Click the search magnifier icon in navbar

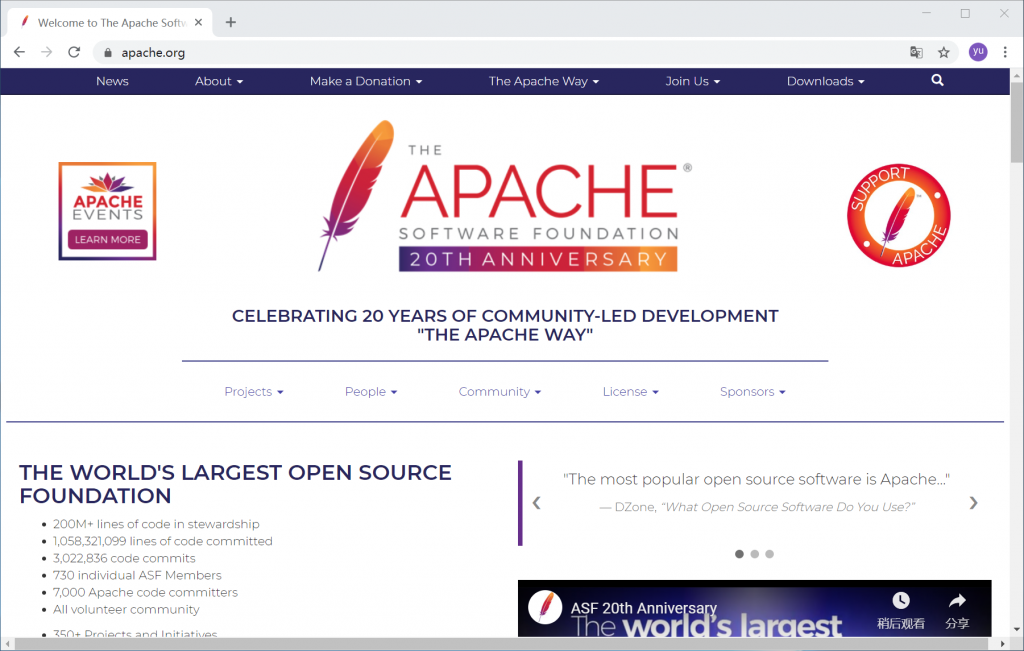click(x=937, y=81)
